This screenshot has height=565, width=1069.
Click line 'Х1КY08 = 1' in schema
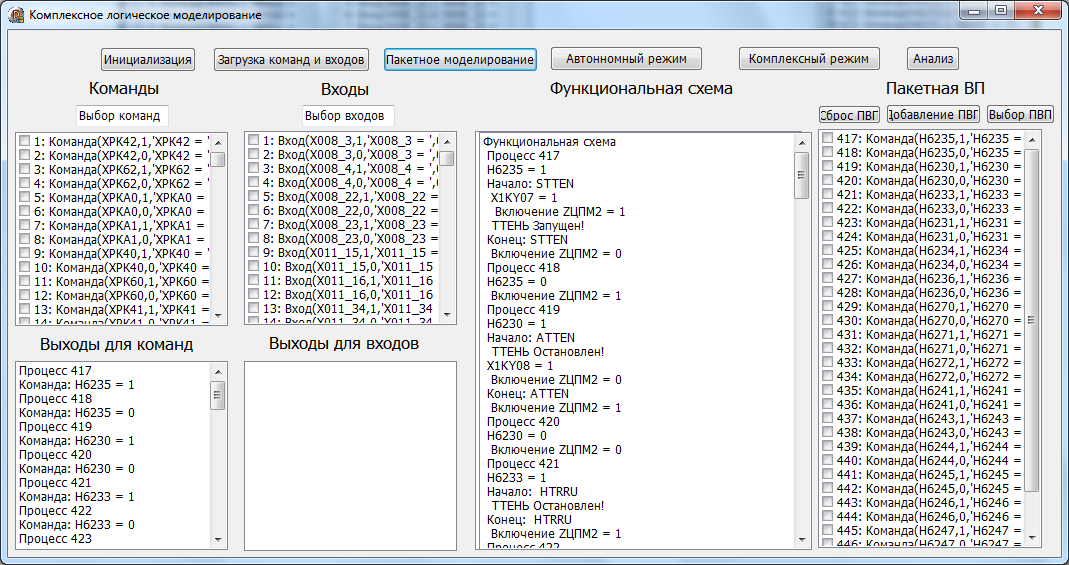(520, 365)
